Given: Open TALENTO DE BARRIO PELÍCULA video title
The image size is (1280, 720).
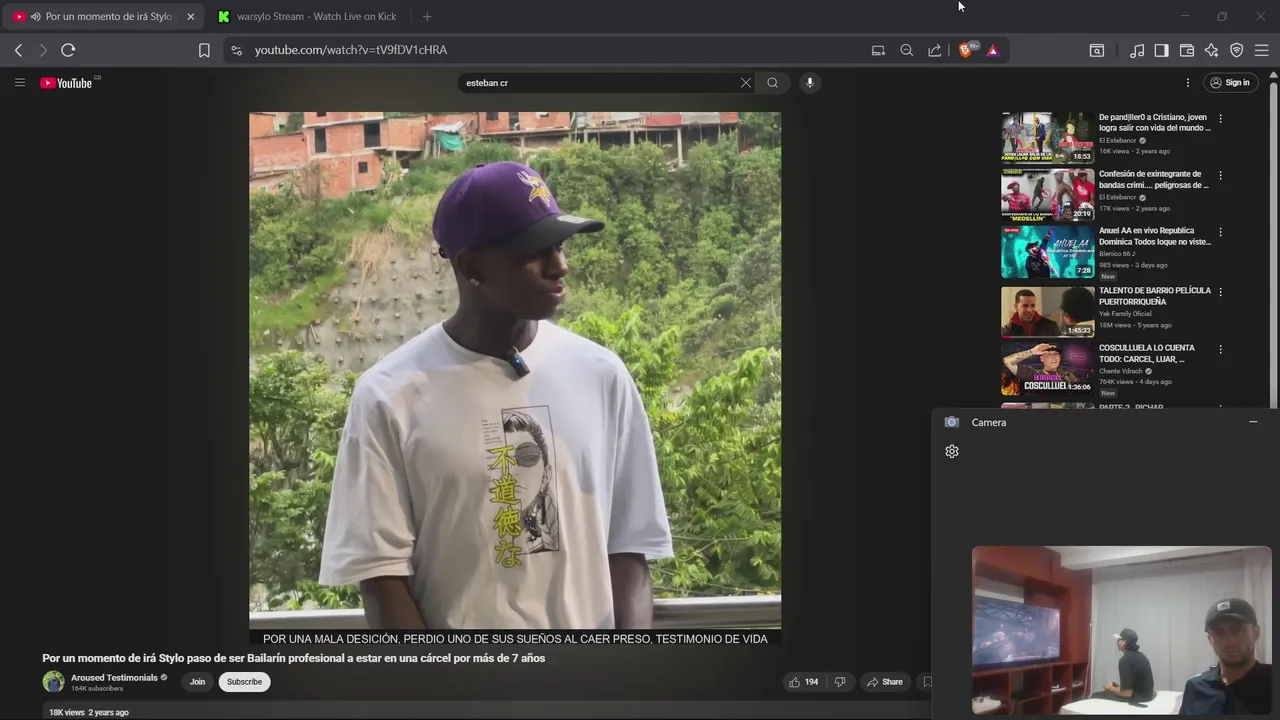Looking at the screenshot, I should [x=1155, y=296].
